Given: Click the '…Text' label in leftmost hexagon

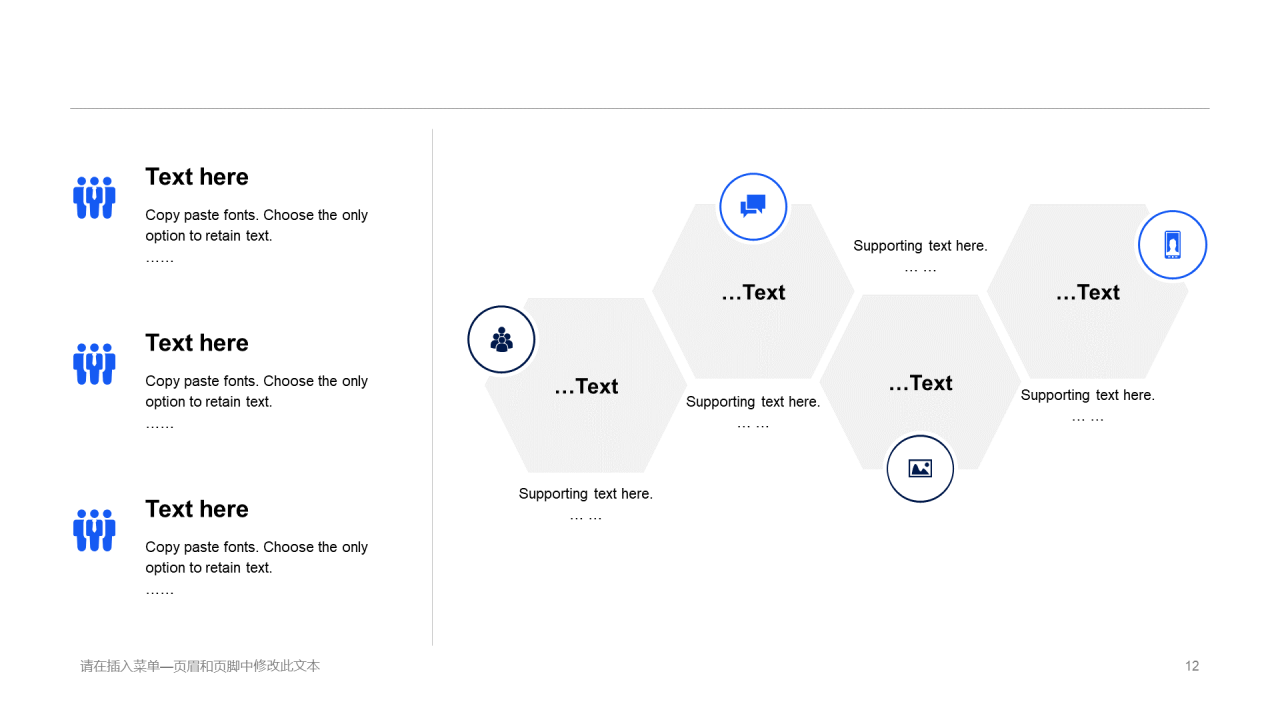Looking at the screenshot, I should [586, 386].
